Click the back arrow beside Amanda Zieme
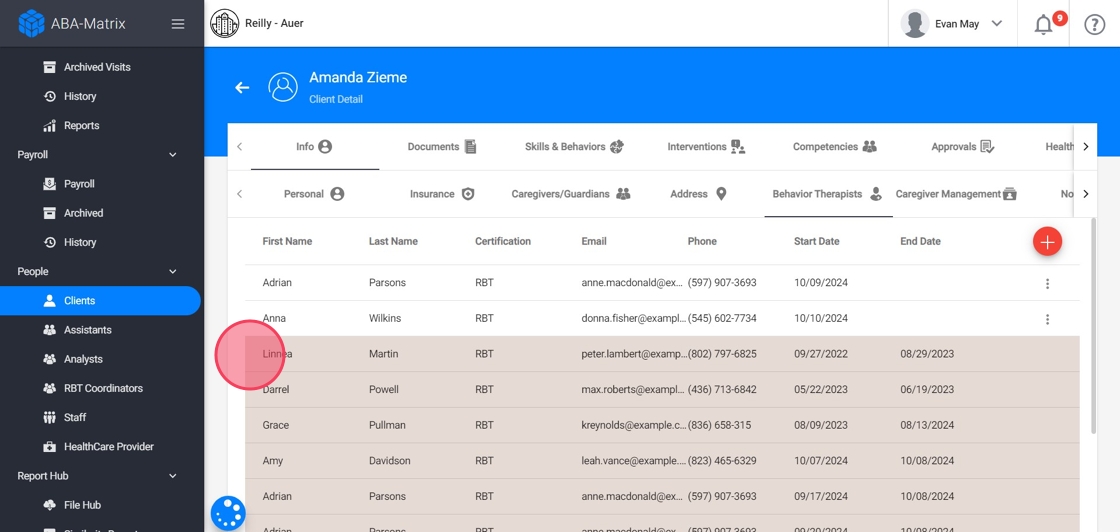 (x=242, y=88)
